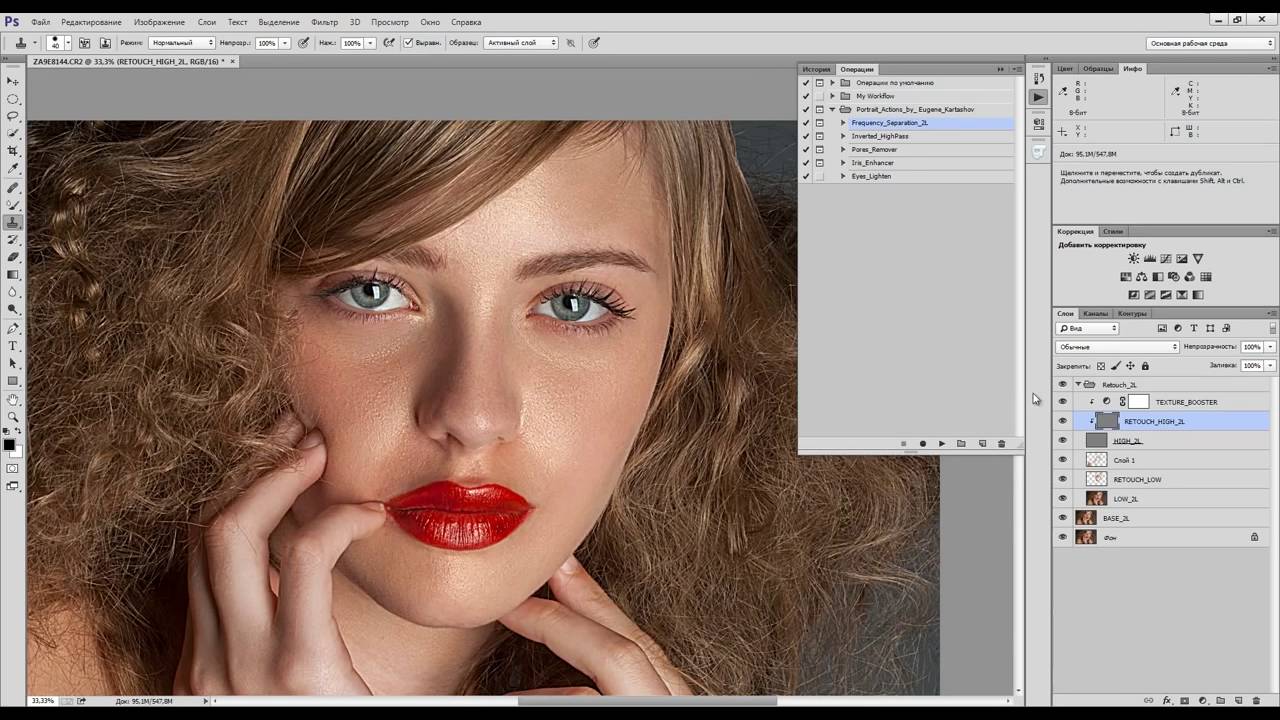This screenshot has width=1280, height=720.
Task: Collapse the Retouch_2L layer group
Action: click(1078, 384)
